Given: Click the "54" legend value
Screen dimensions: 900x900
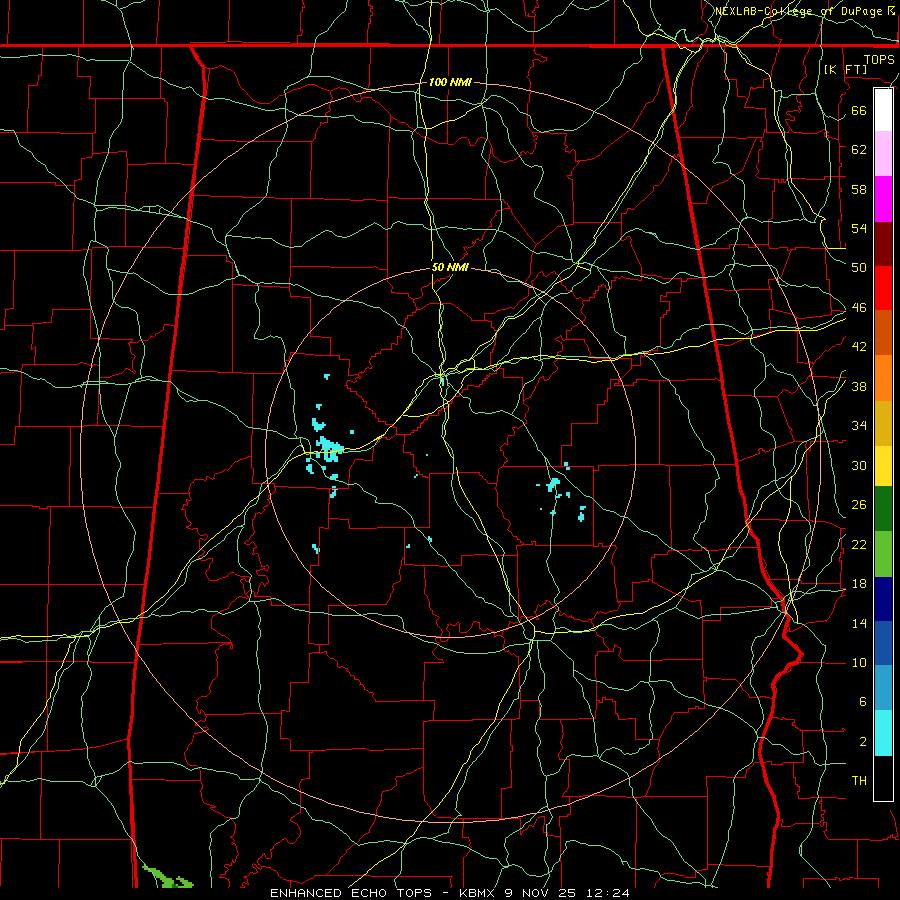Looking at the screenshot, I should (x=859, y=228).
